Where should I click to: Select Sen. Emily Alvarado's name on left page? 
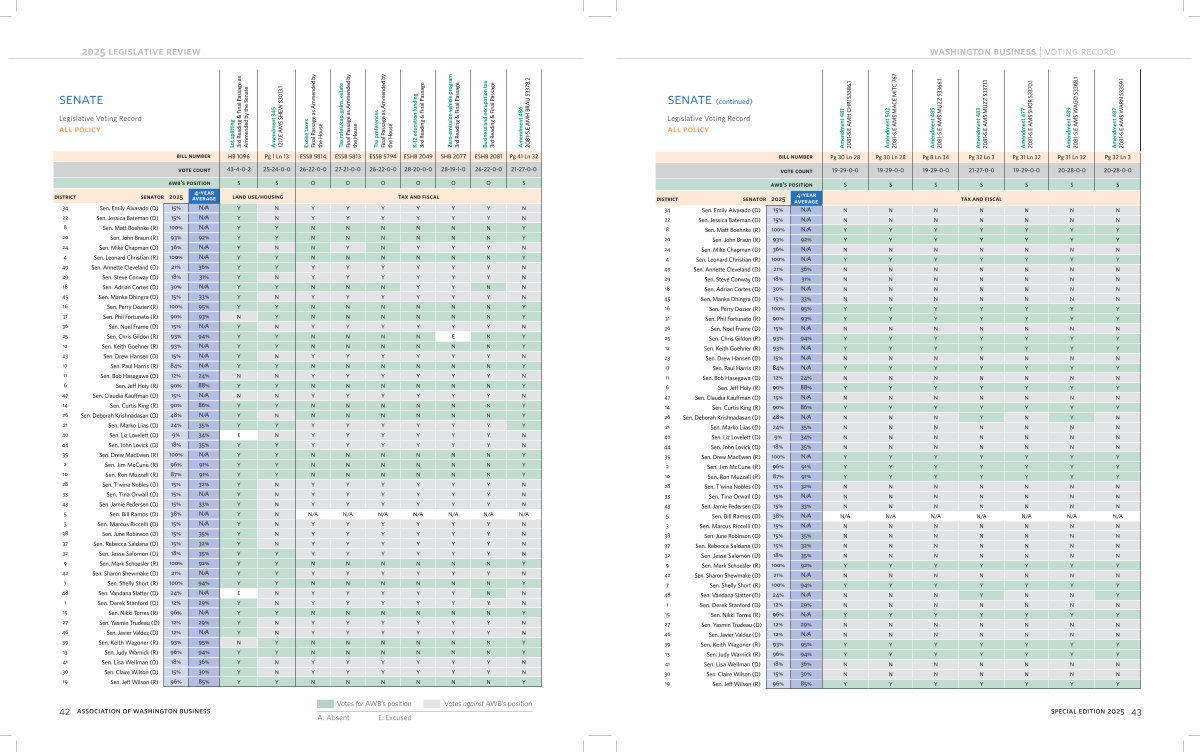125,208
